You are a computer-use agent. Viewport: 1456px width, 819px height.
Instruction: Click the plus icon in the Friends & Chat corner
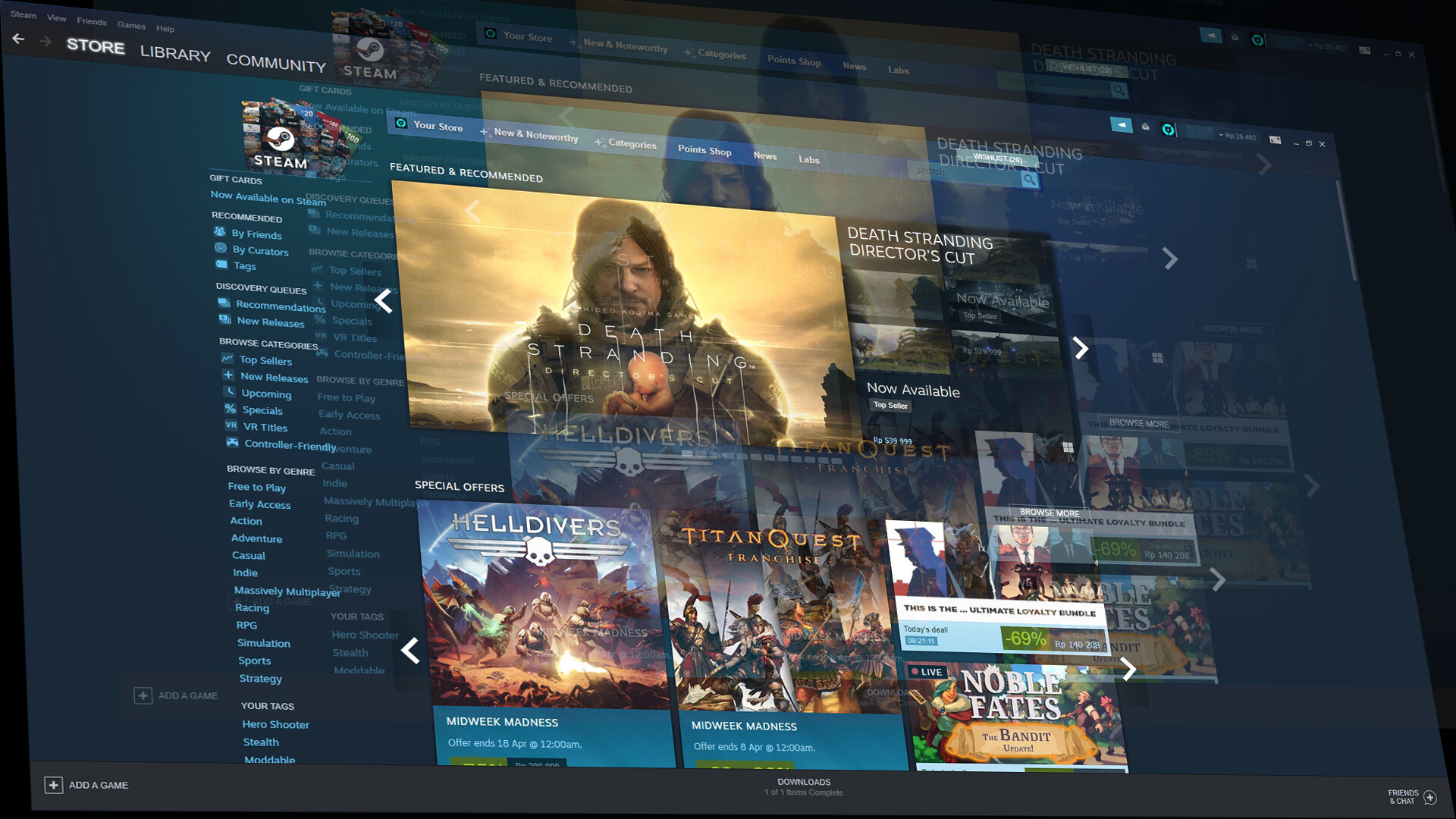(x=1430, y=797)
